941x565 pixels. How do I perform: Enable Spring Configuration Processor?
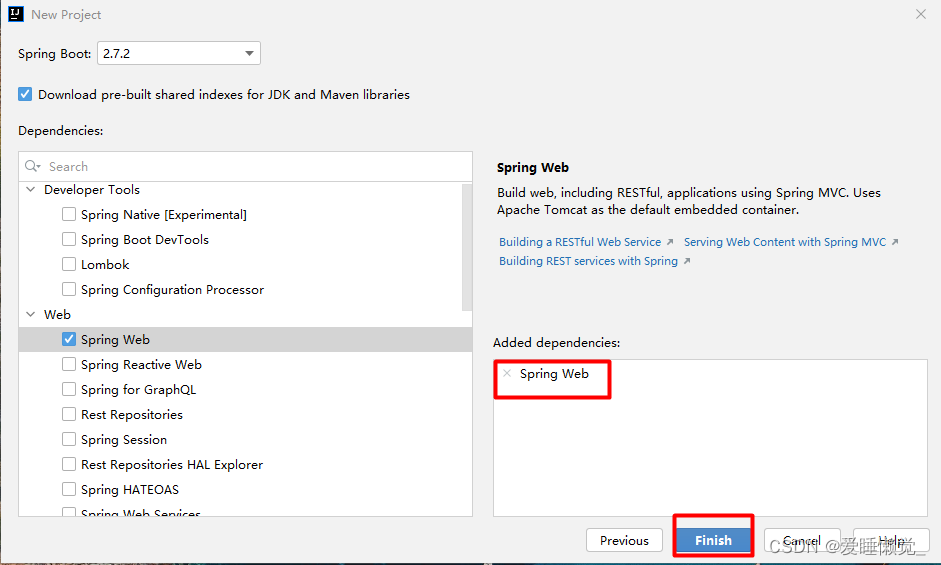[69, 289]
